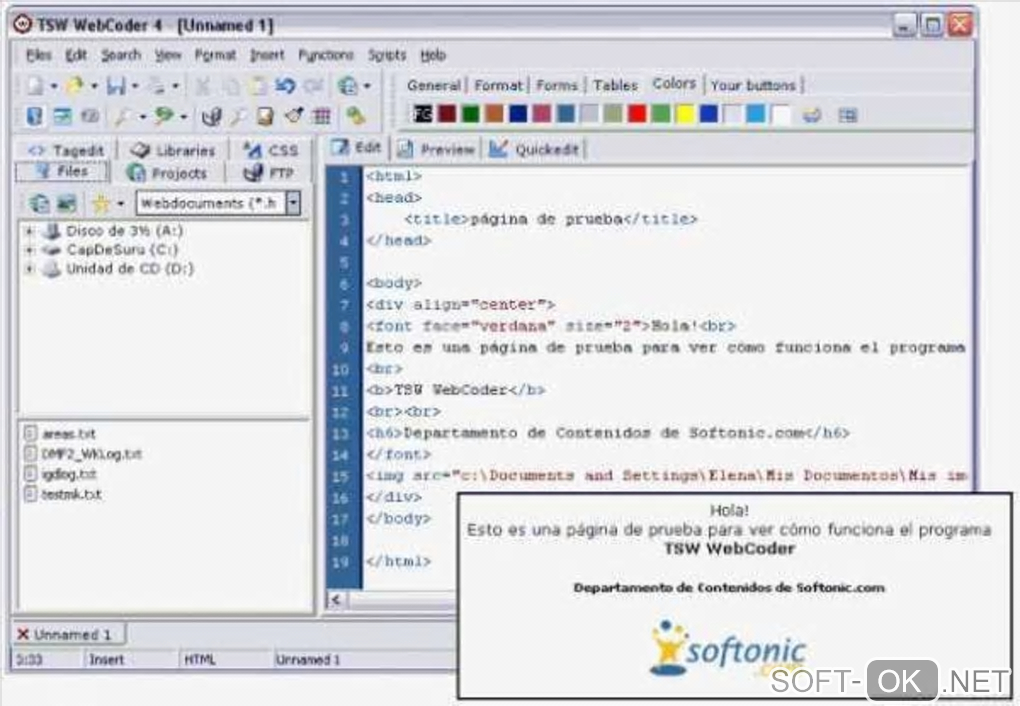The height and width of the screenshot is (706, 1020).
Task: Click the editor's left horizontal scroll arrow
Action: tap(336, 599)
